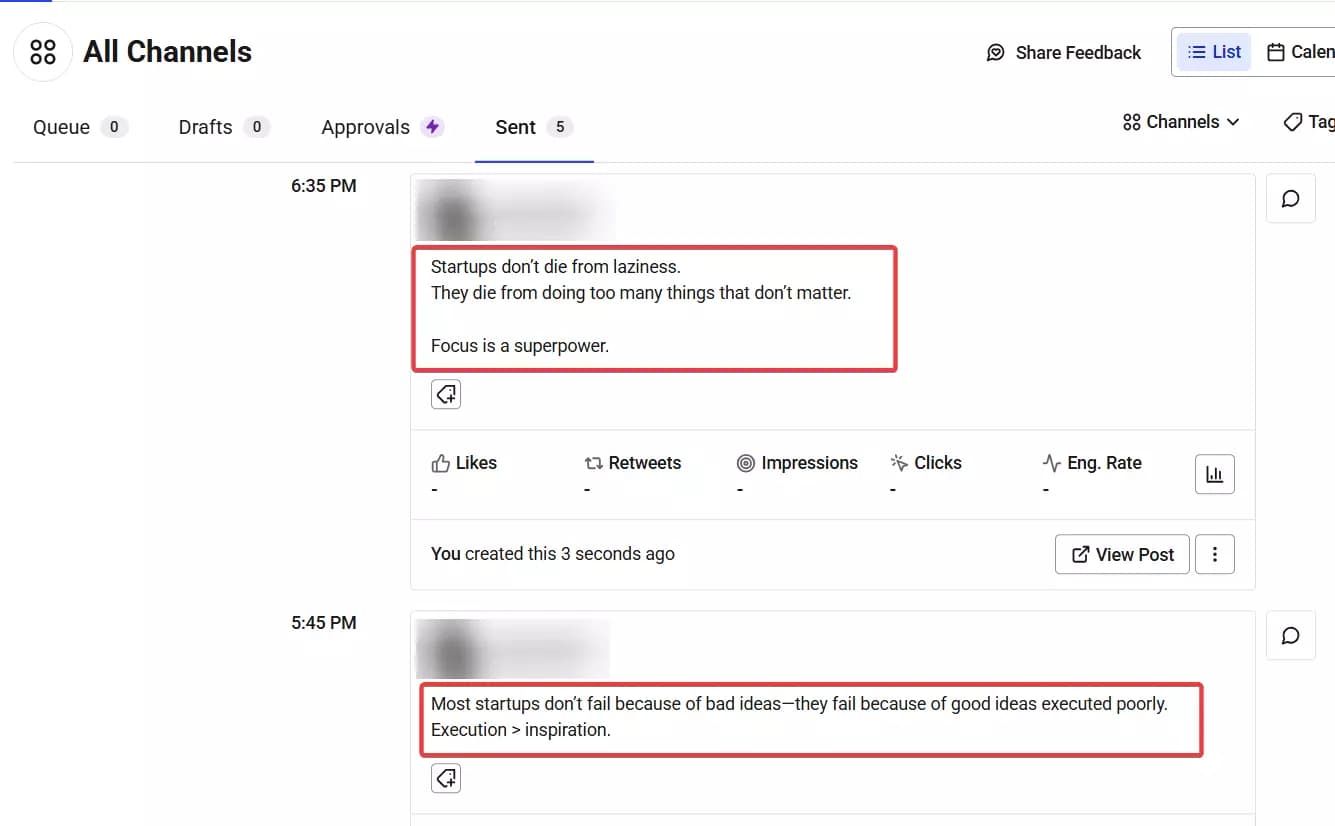
Task: Click View Post button
Action: [x=1122, y=554]
